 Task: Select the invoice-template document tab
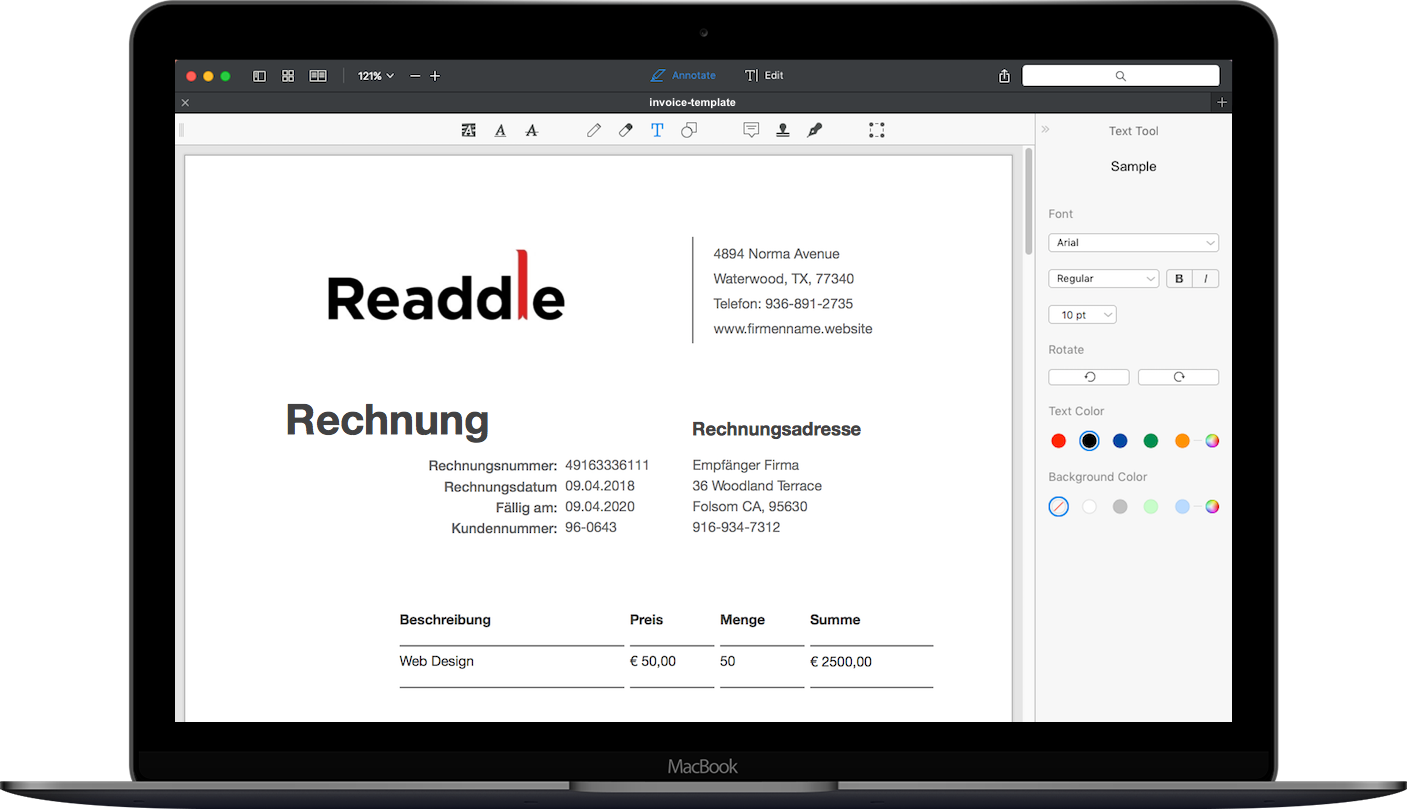point(692,102)
